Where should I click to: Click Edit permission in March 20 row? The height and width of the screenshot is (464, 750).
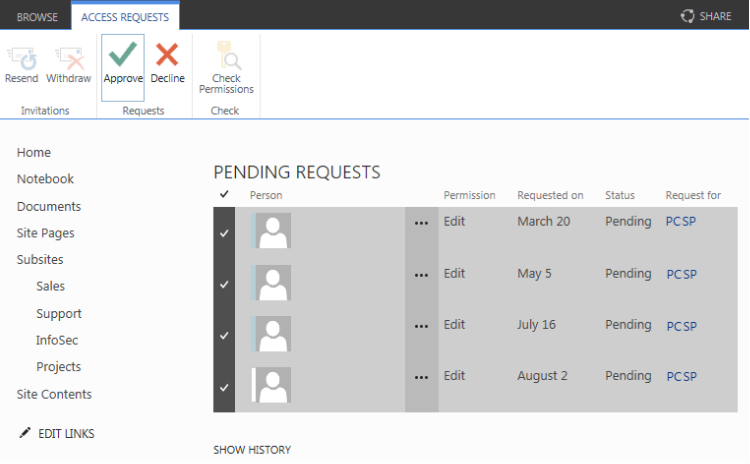[454, 221]
